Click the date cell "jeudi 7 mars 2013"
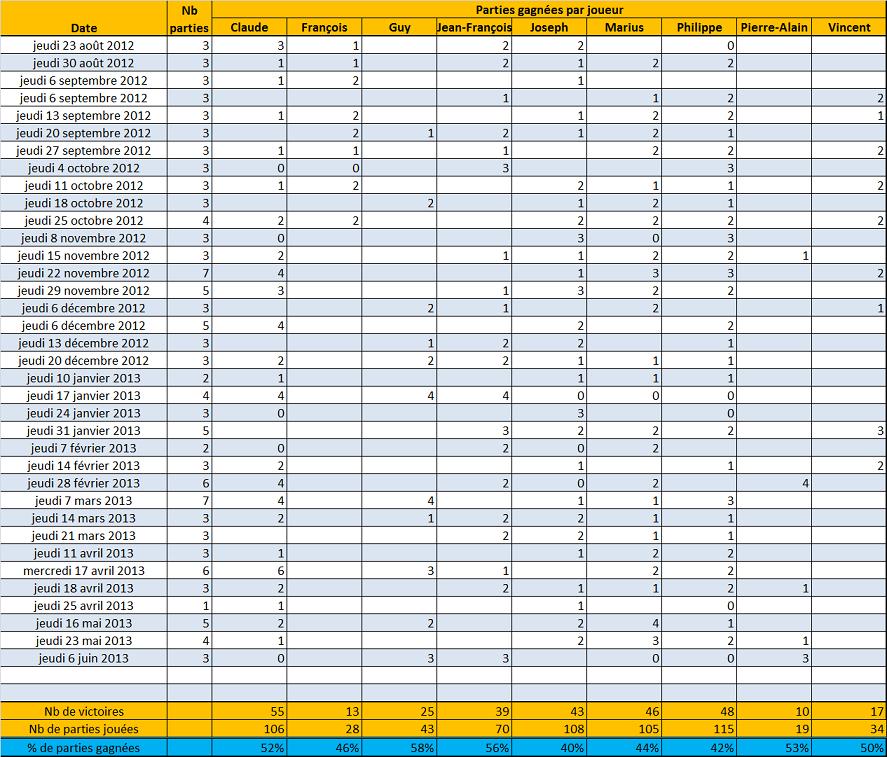Viewport: 887px width, 757px height. tap(84, 501)
